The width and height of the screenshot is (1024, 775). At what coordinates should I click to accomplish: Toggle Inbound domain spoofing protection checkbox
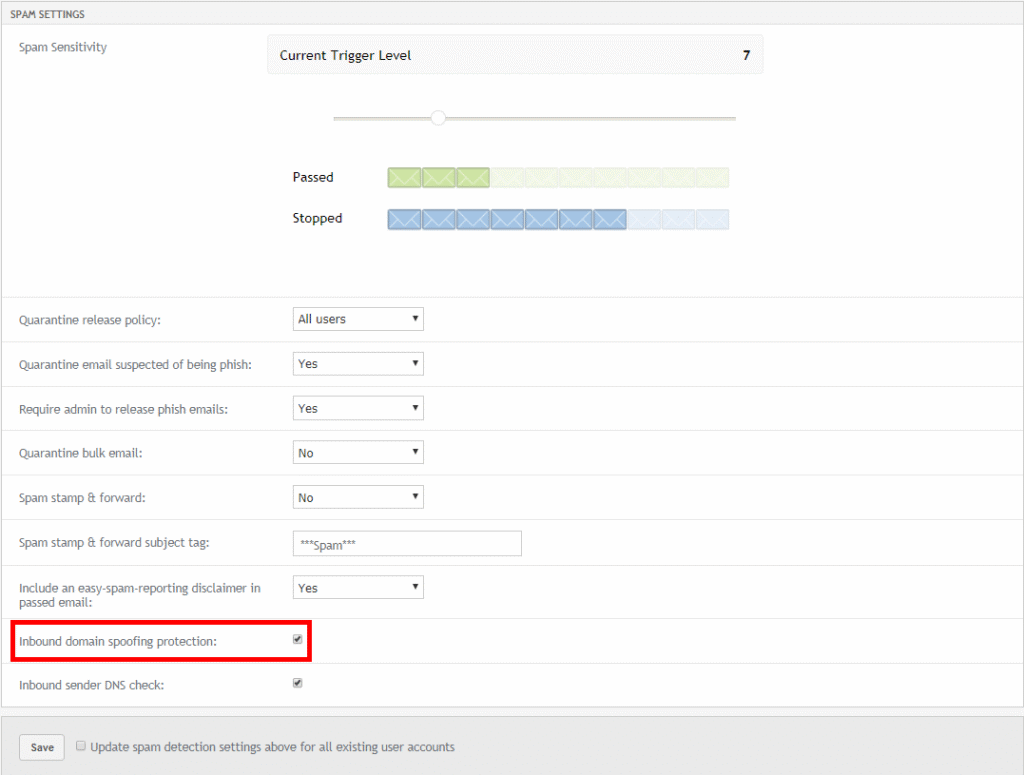(x=298, y=639)
